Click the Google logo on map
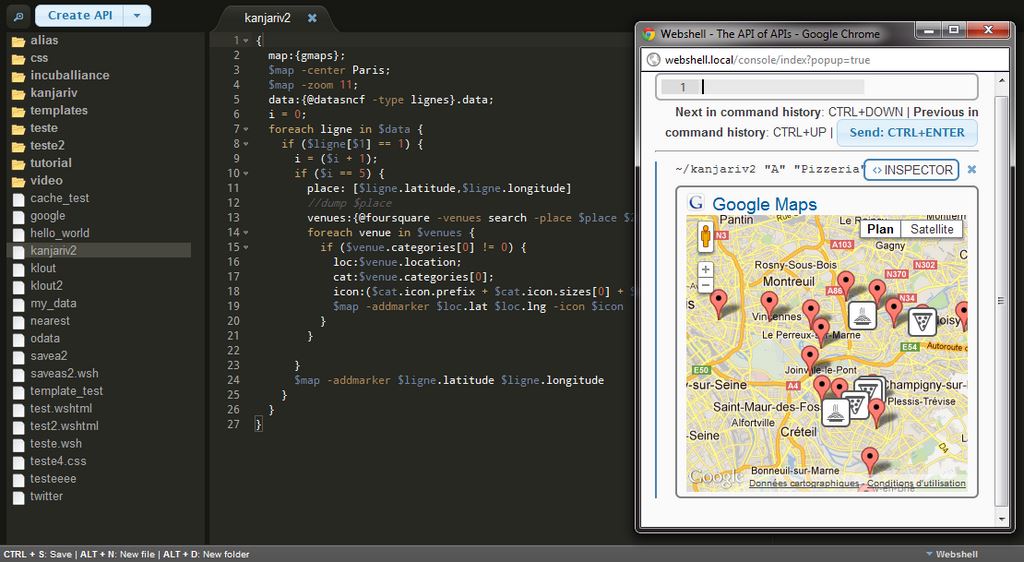 (x=716, y=477)
